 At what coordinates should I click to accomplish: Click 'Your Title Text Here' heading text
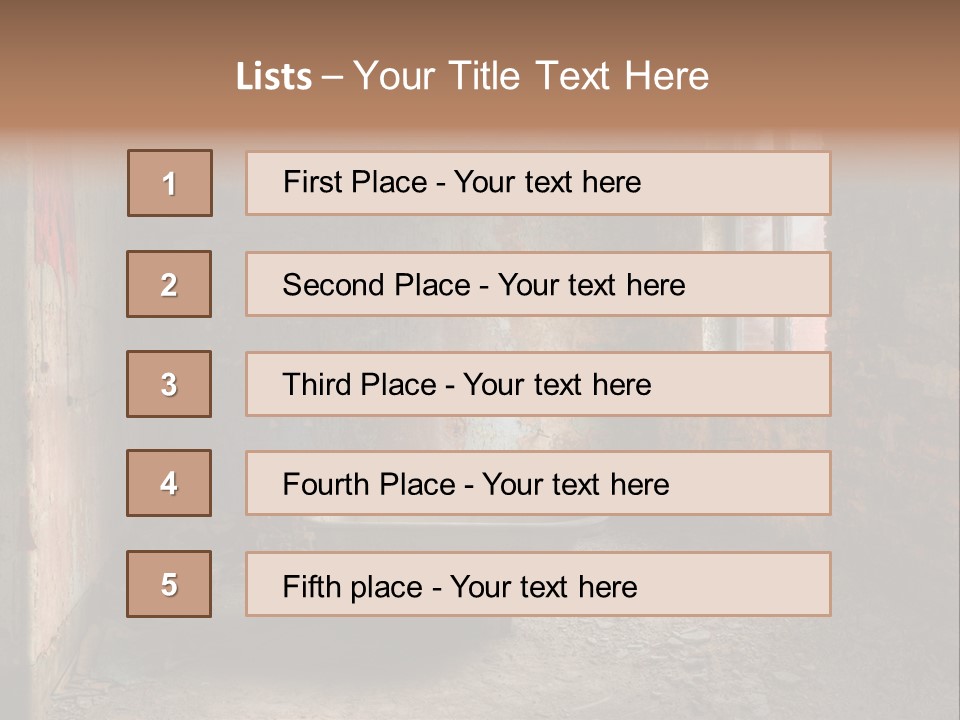tap(531, 76)
